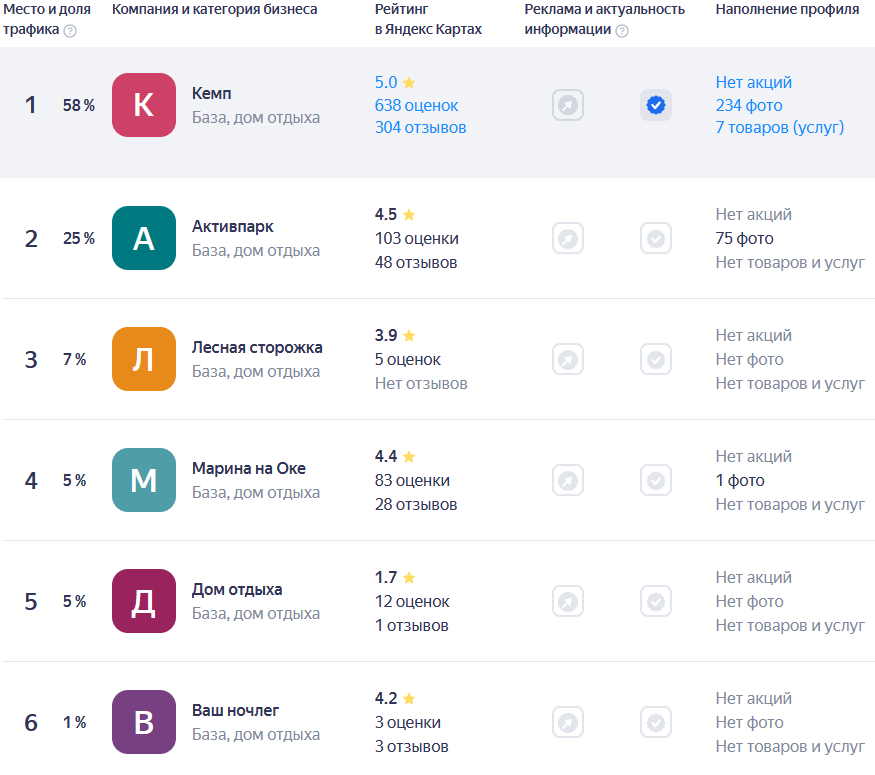This screenshot has width=875, height=775.
Task: Select company name 'Активпарк'
Action: pos(233,227)
